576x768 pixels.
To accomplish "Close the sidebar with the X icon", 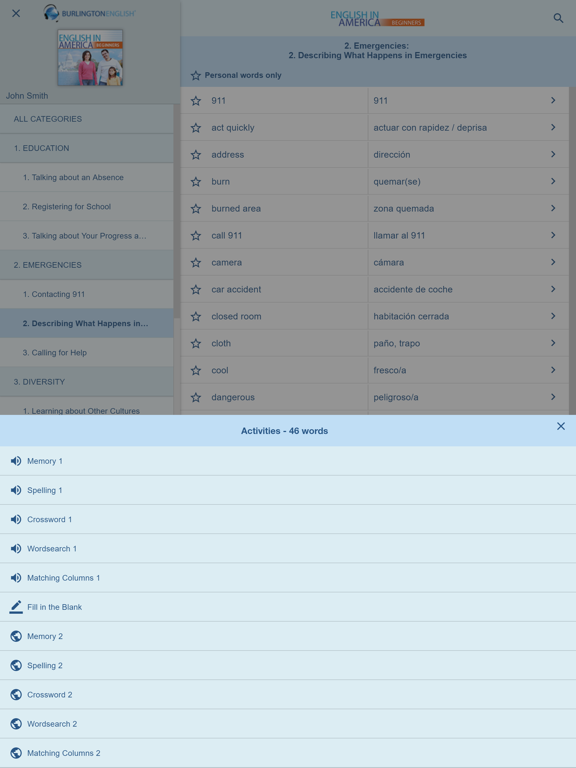I will click(16, 13).
